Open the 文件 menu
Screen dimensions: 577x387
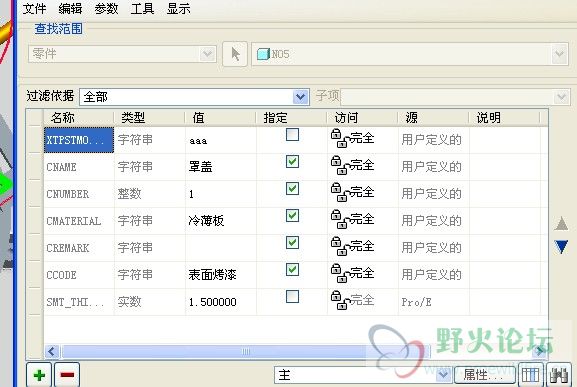pyautogui.click(x=35, y=8)
